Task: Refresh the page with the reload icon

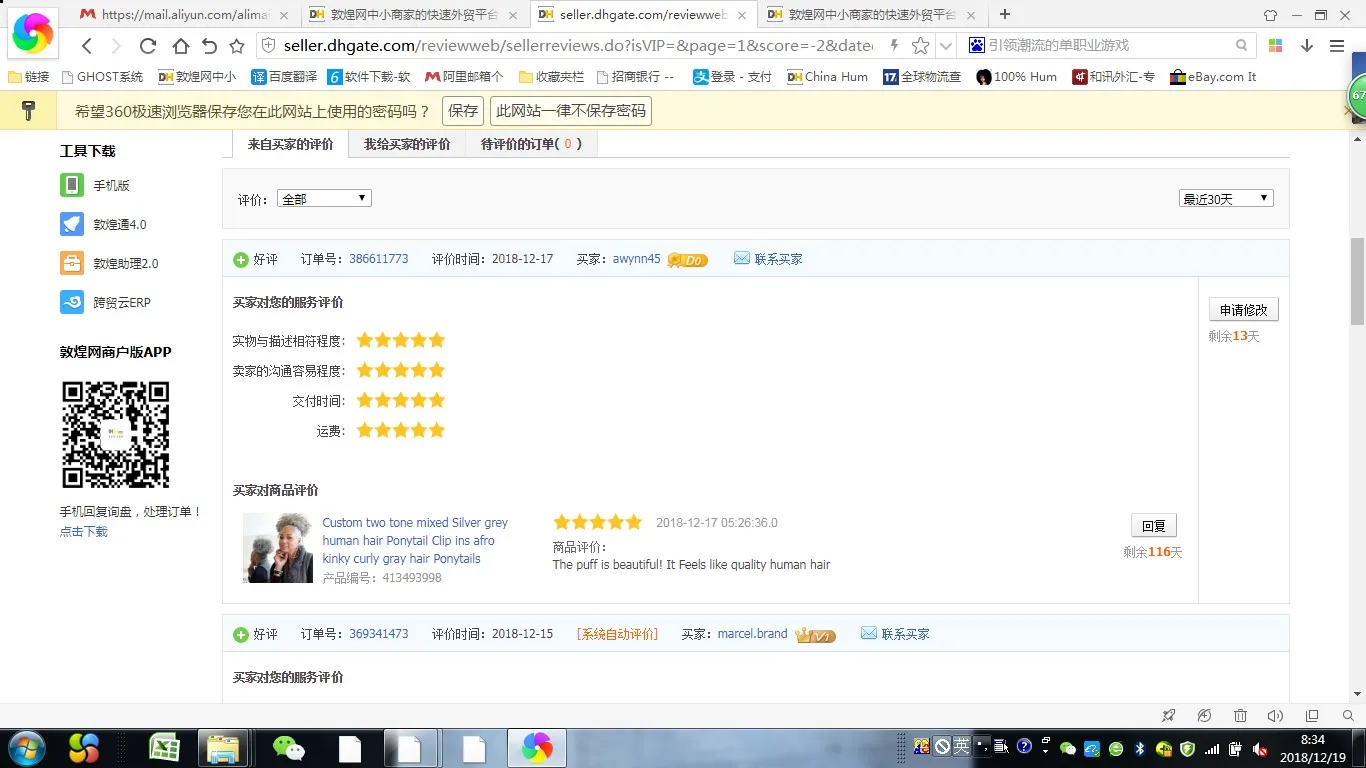Action: tap(147, 45)
